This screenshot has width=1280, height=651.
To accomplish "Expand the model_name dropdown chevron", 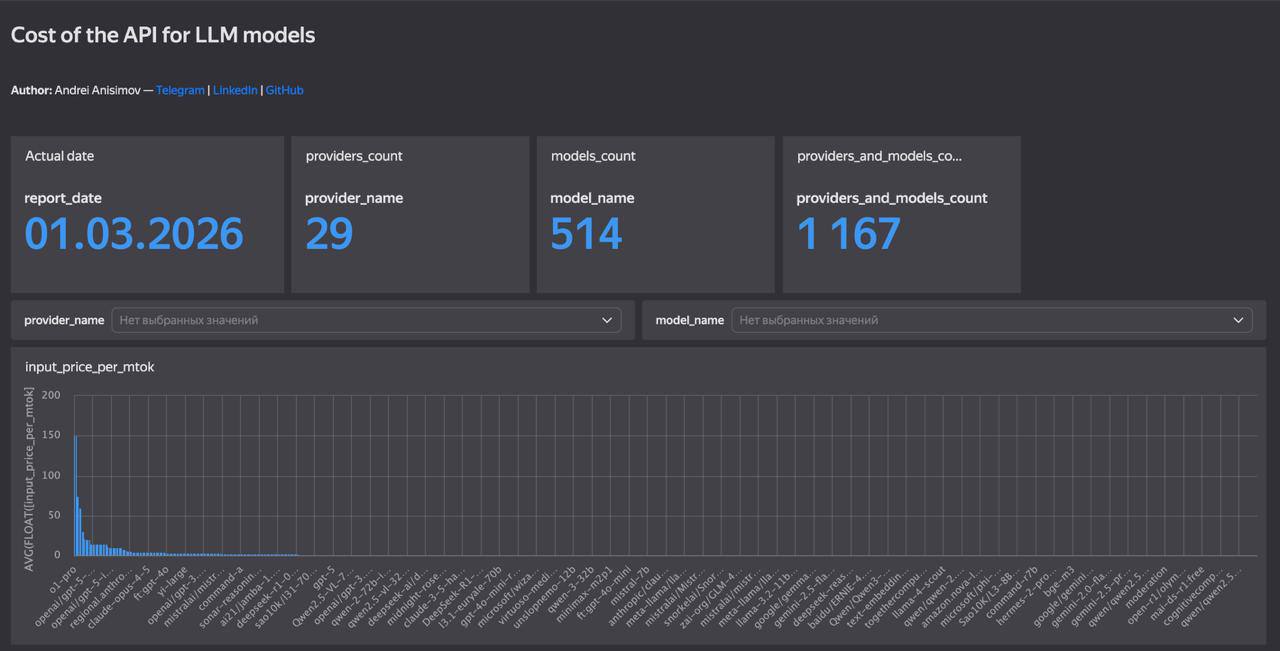I will tap(1239, 320).
